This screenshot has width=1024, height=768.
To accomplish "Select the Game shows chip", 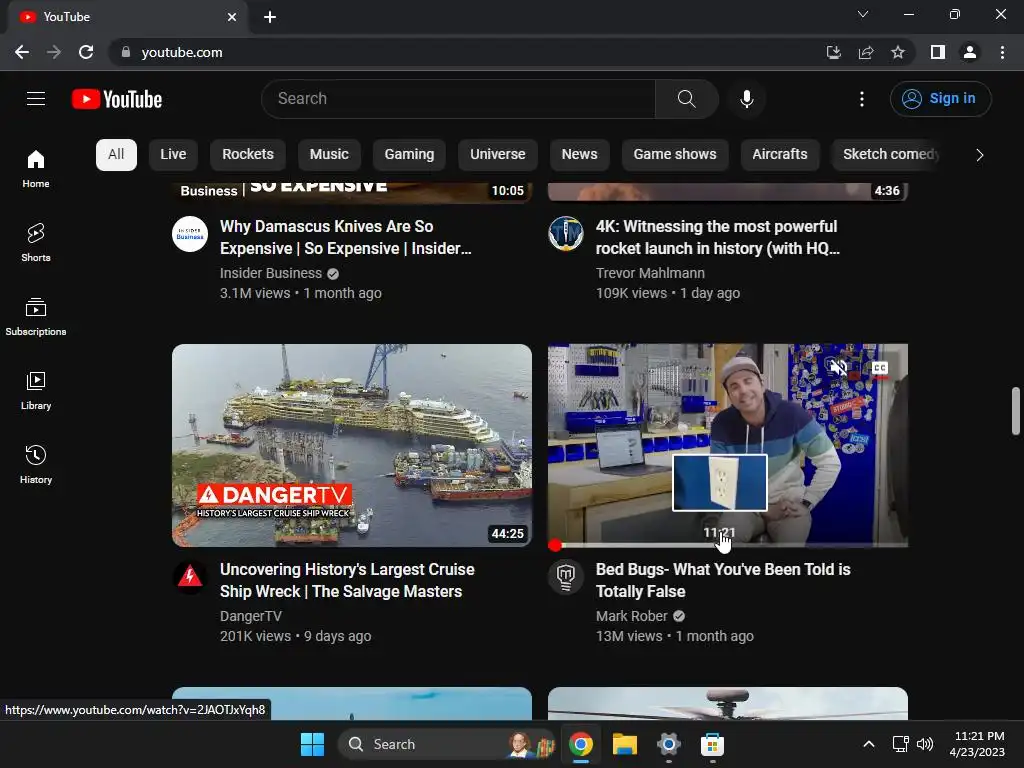I will pyautogui.click(x=675, y=155).
